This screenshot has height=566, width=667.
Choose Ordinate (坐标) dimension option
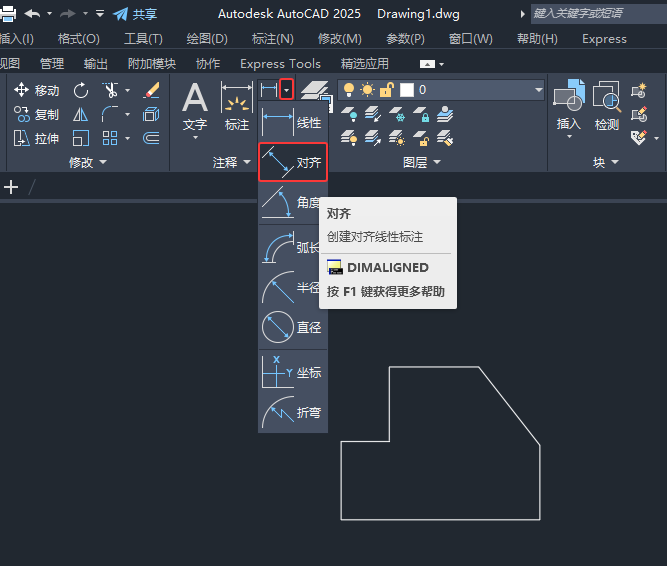click(293, 373)
